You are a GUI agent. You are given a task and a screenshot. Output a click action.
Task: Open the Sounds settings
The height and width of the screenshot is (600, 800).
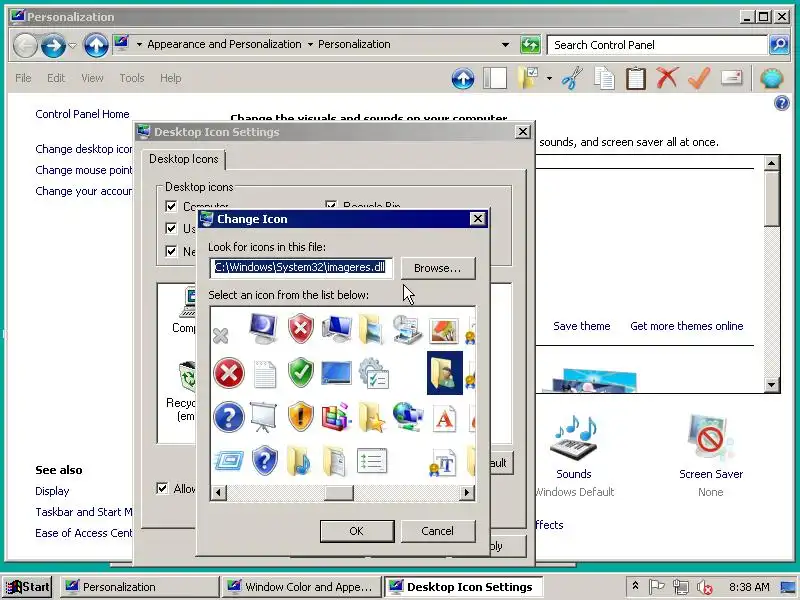(x=574, y=446)
